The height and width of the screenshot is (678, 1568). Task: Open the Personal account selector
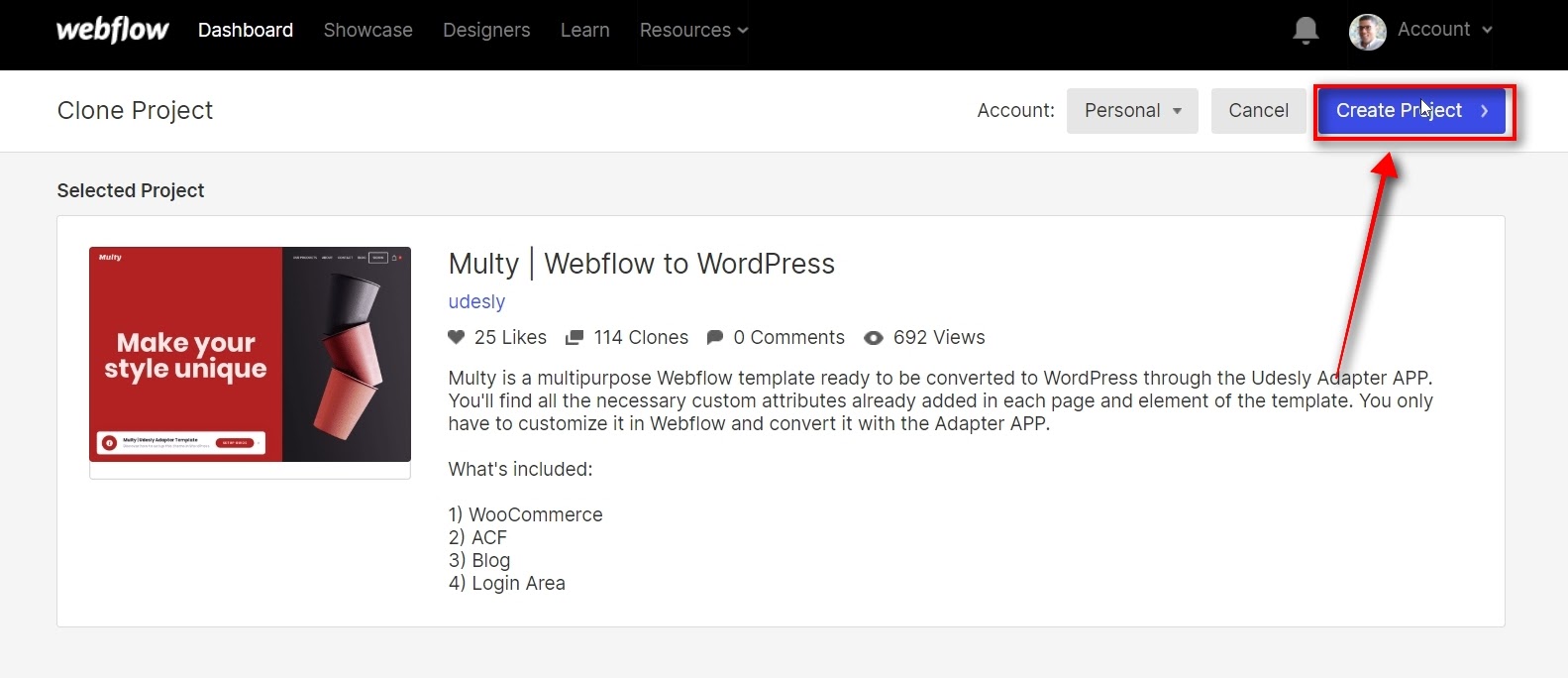click(1132, 110)
